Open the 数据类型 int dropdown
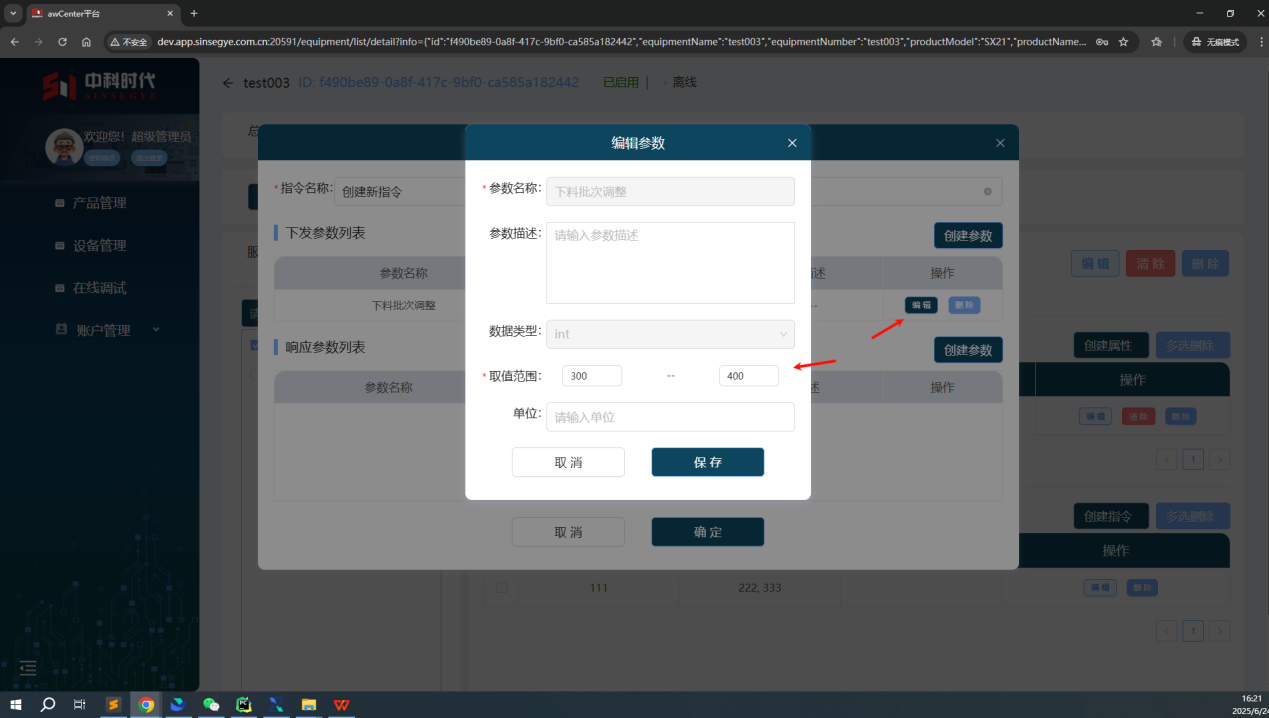This screenshot has height=718, width=1269. coord(670,334)
